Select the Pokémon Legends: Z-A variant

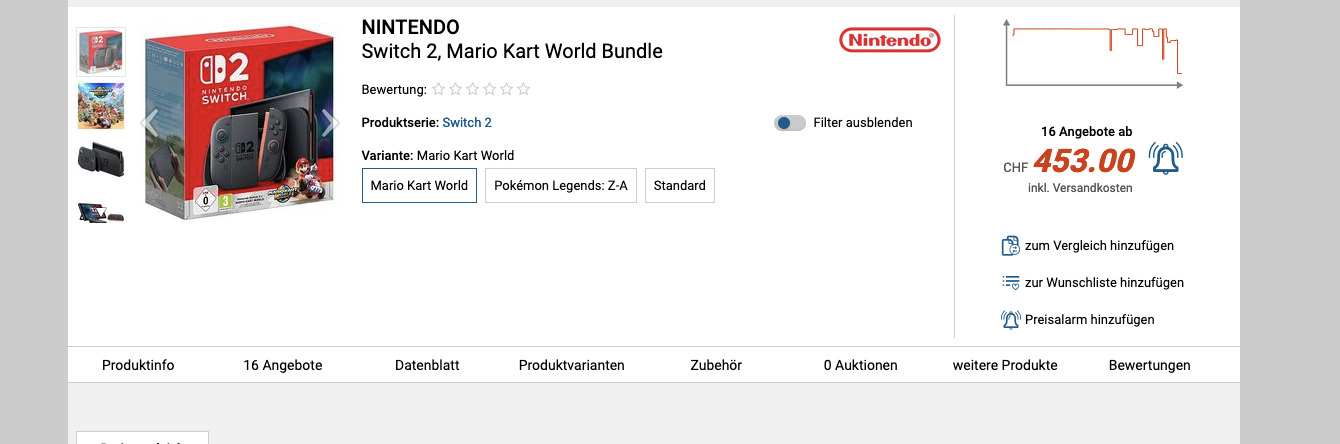pyautogui.click(x=561, y=185)
